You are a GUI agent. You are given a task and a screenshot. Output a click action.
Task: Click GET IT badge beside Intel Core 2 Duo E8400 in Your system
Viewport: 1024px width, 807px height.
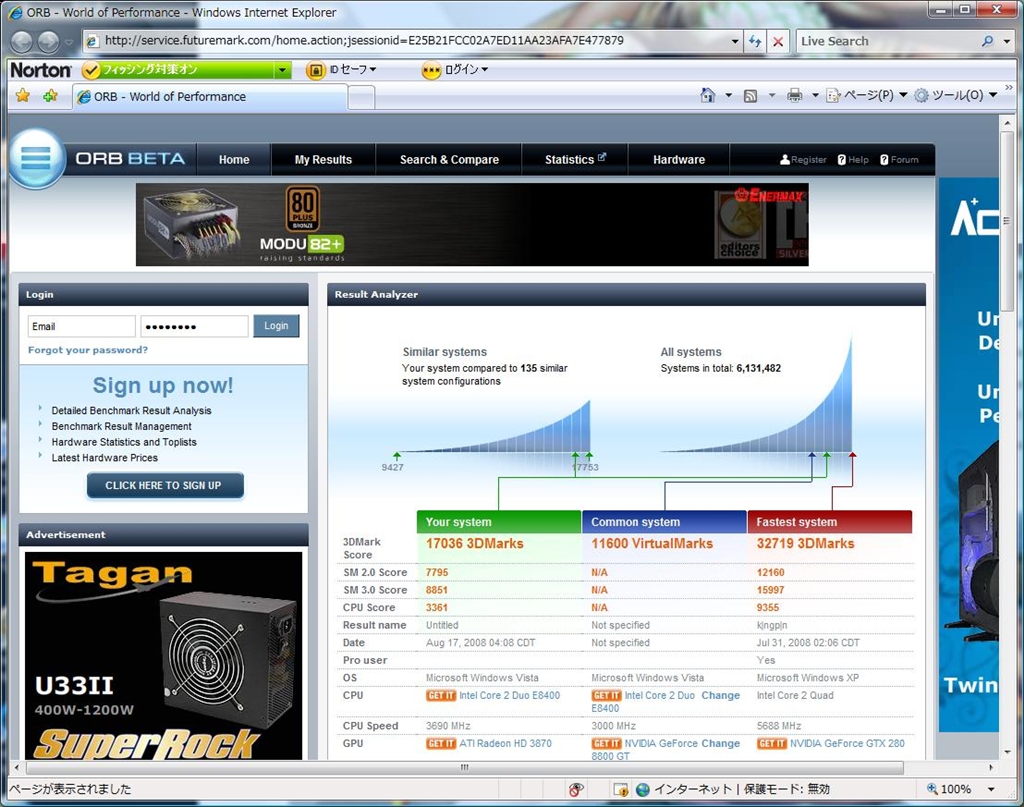point(441,695)
